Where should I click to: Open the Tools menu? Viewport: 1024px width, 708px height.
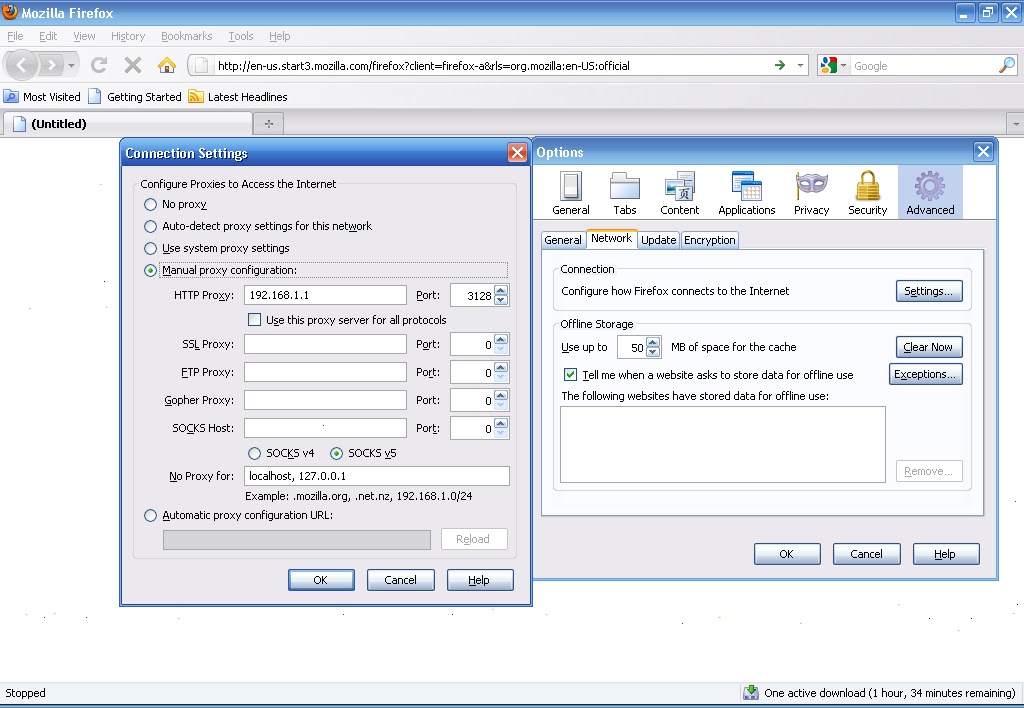coord(241,36)
